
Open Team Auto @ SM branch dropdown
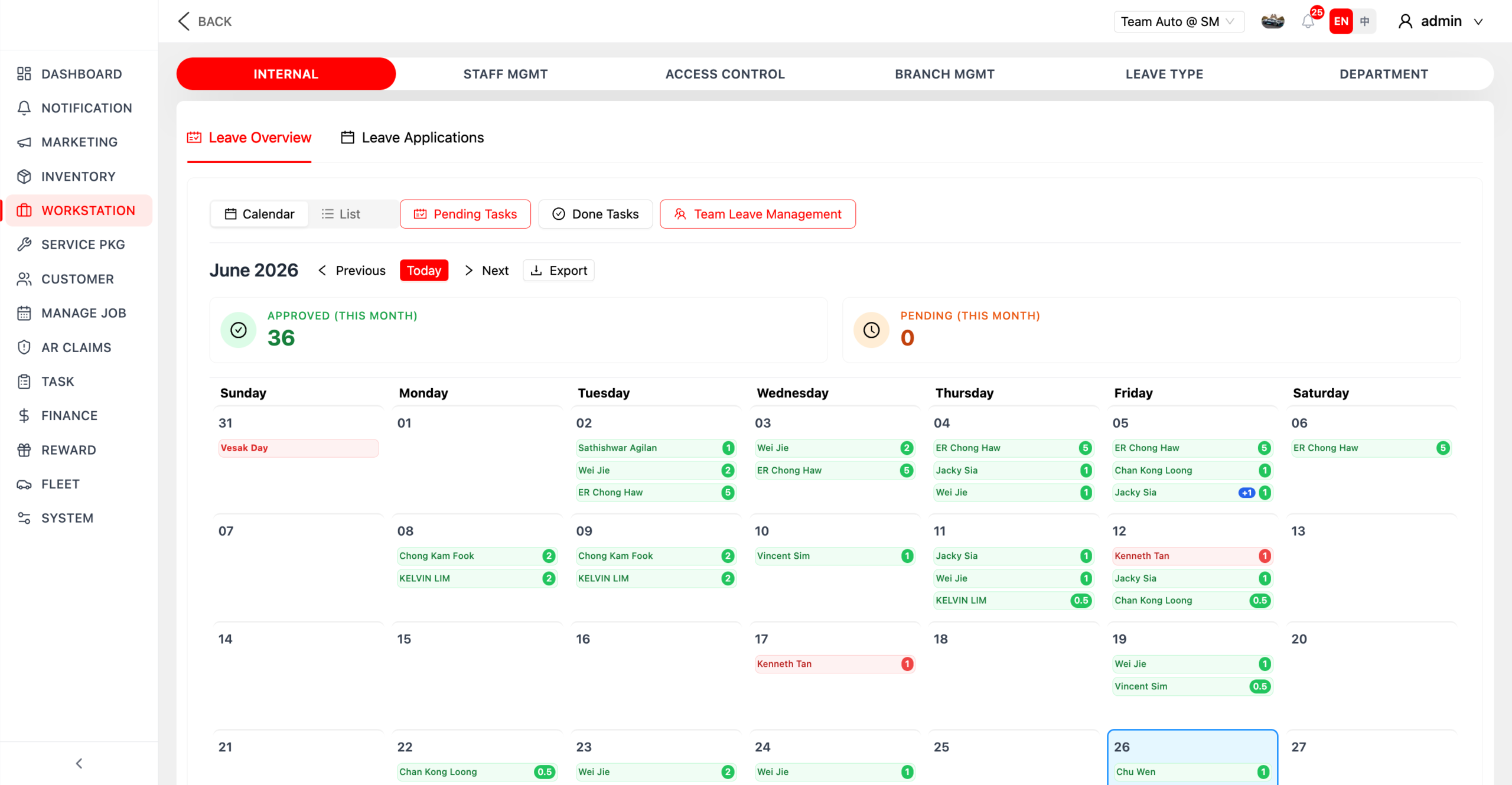tap(1178, 22)
